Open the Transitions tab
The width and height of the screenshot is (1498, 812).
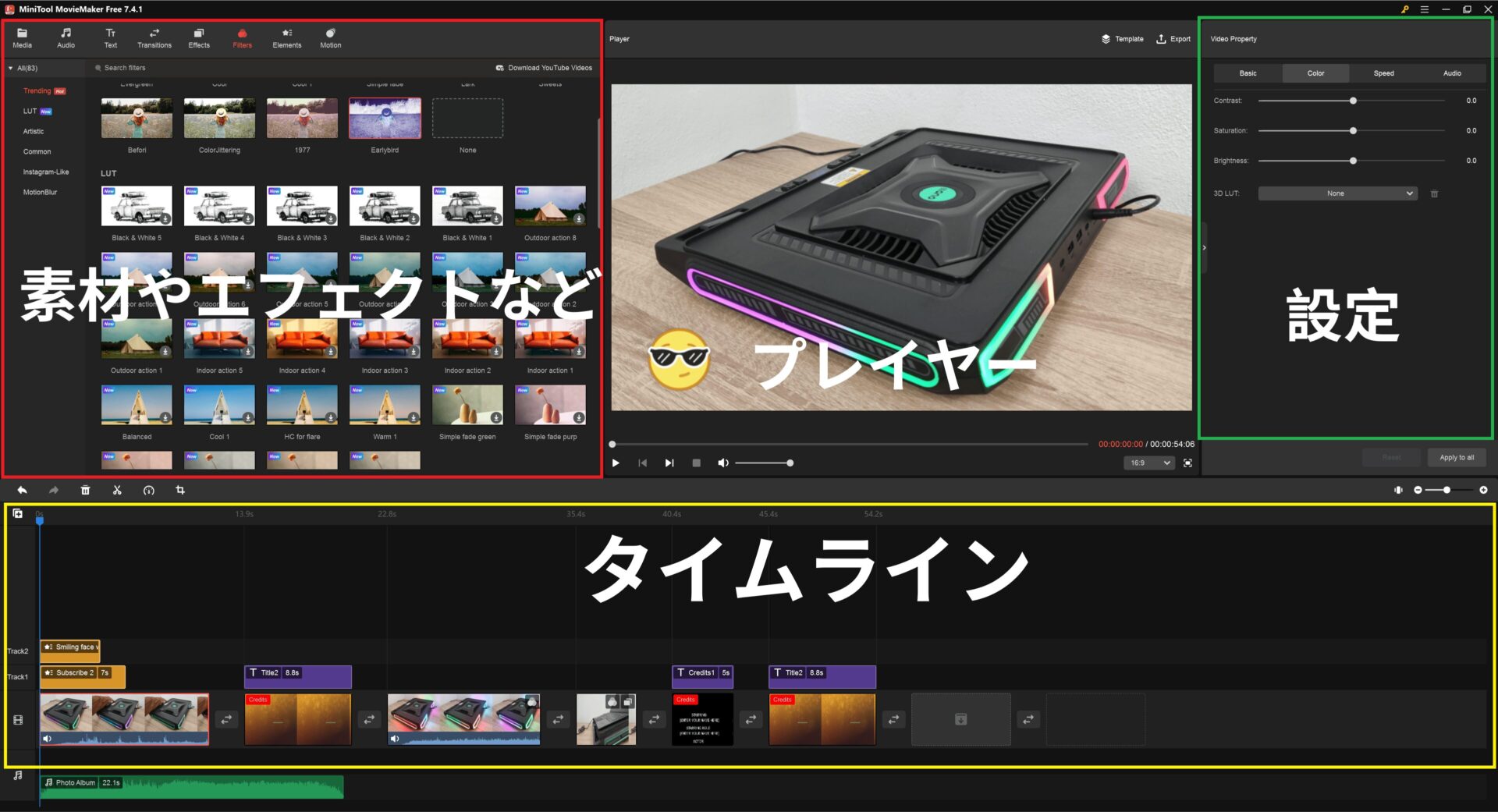click(x=154, y=37)
